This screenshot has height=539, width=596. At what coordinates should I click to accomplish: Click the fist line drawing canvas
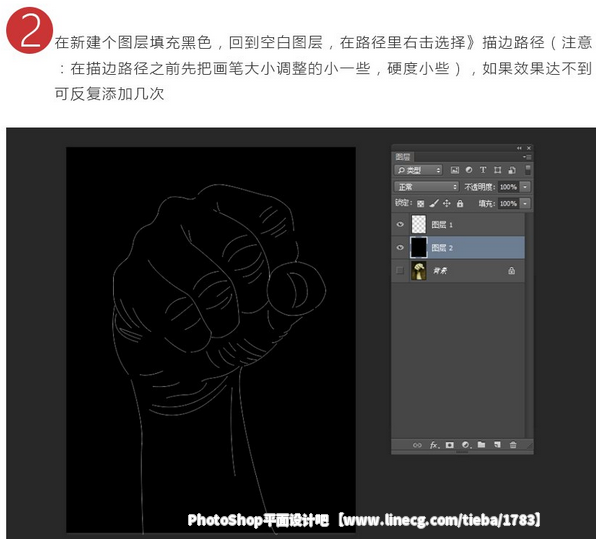pyautogui.click(x=211, y=339)
